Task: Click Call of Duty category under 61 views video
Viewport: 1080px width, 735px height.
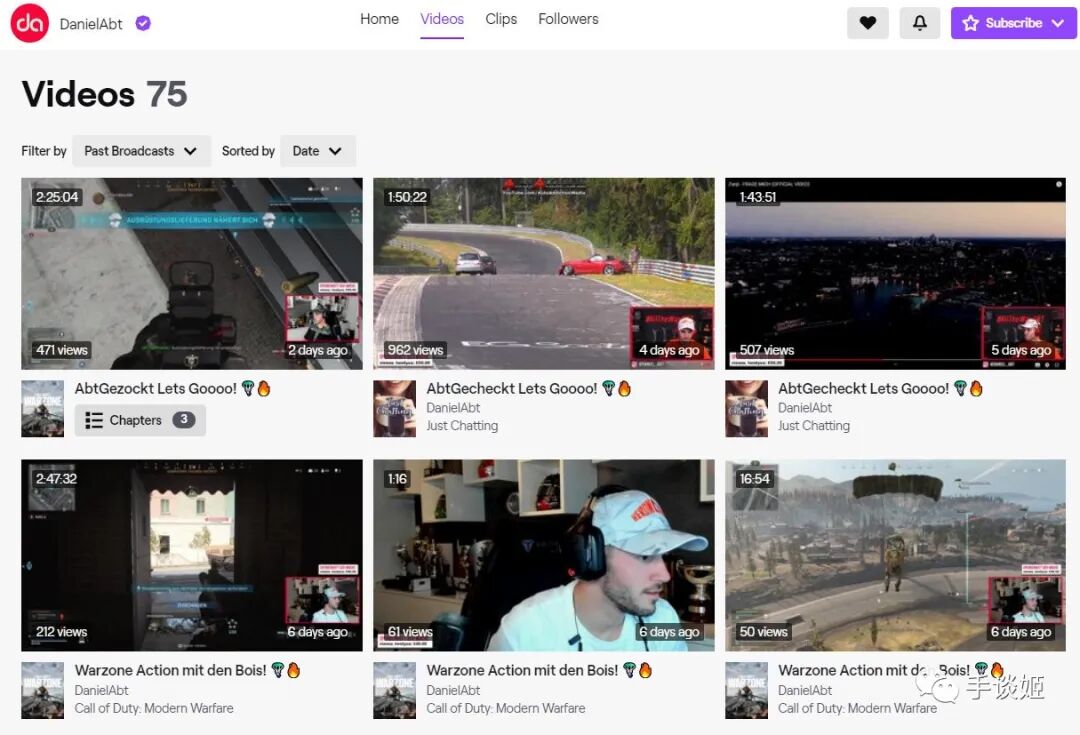Action: pyautogui.click(x=506, y=708)
